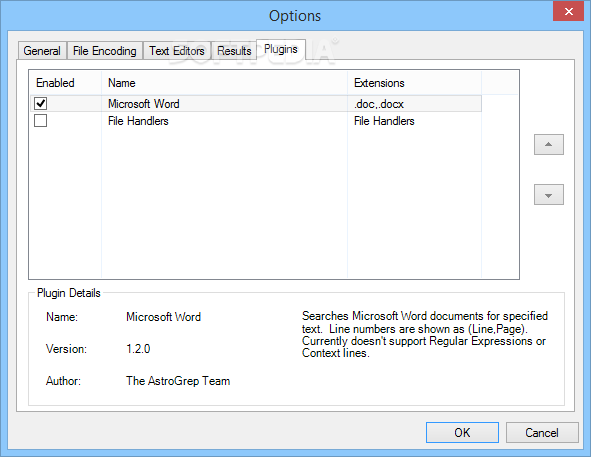The image size is (591, 457).
Task: Confirm options with OK button
Action: [x=462, y=432]
